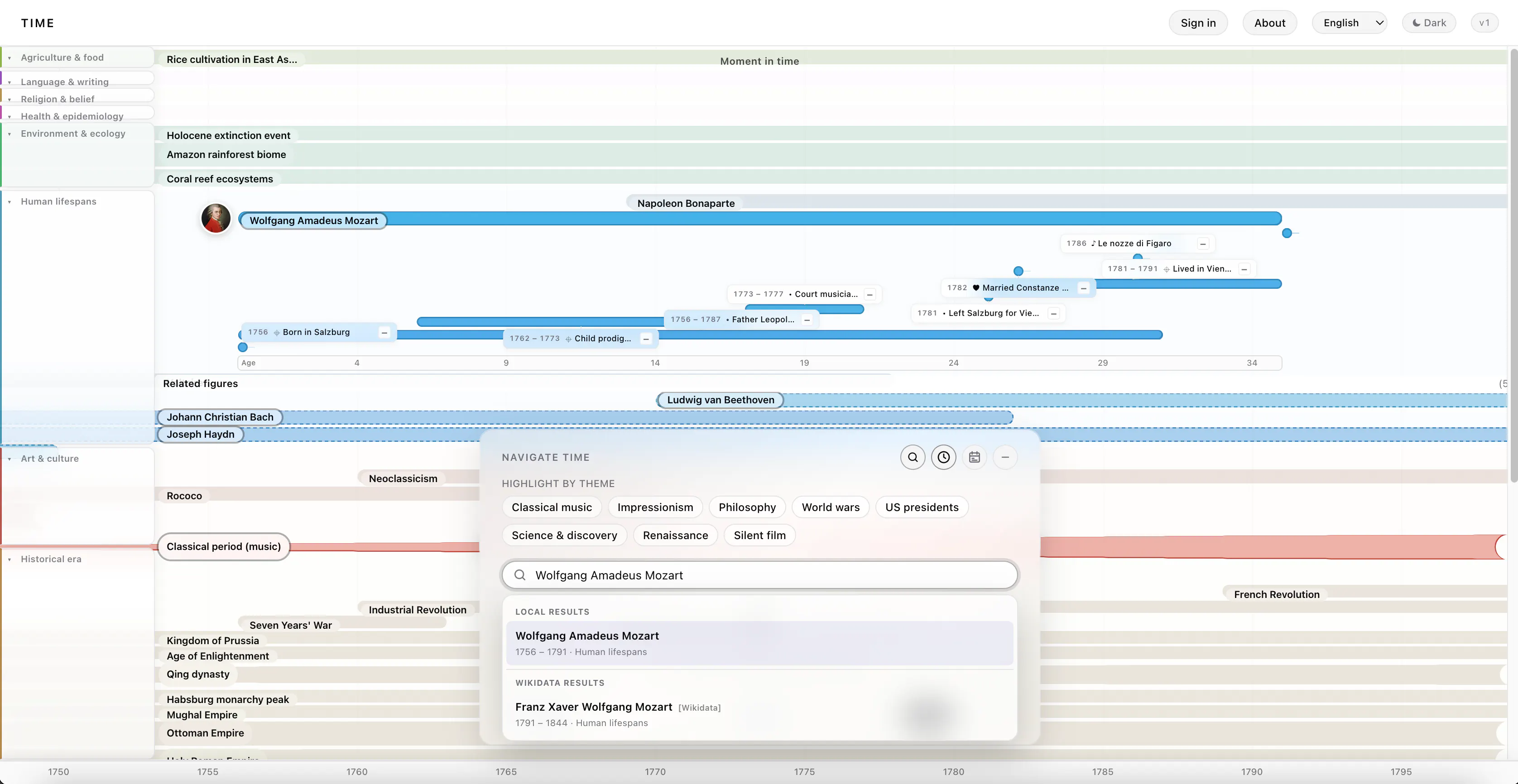Select the Seven Years' War entry
The image size is (1518, 784).
(291, 625)
